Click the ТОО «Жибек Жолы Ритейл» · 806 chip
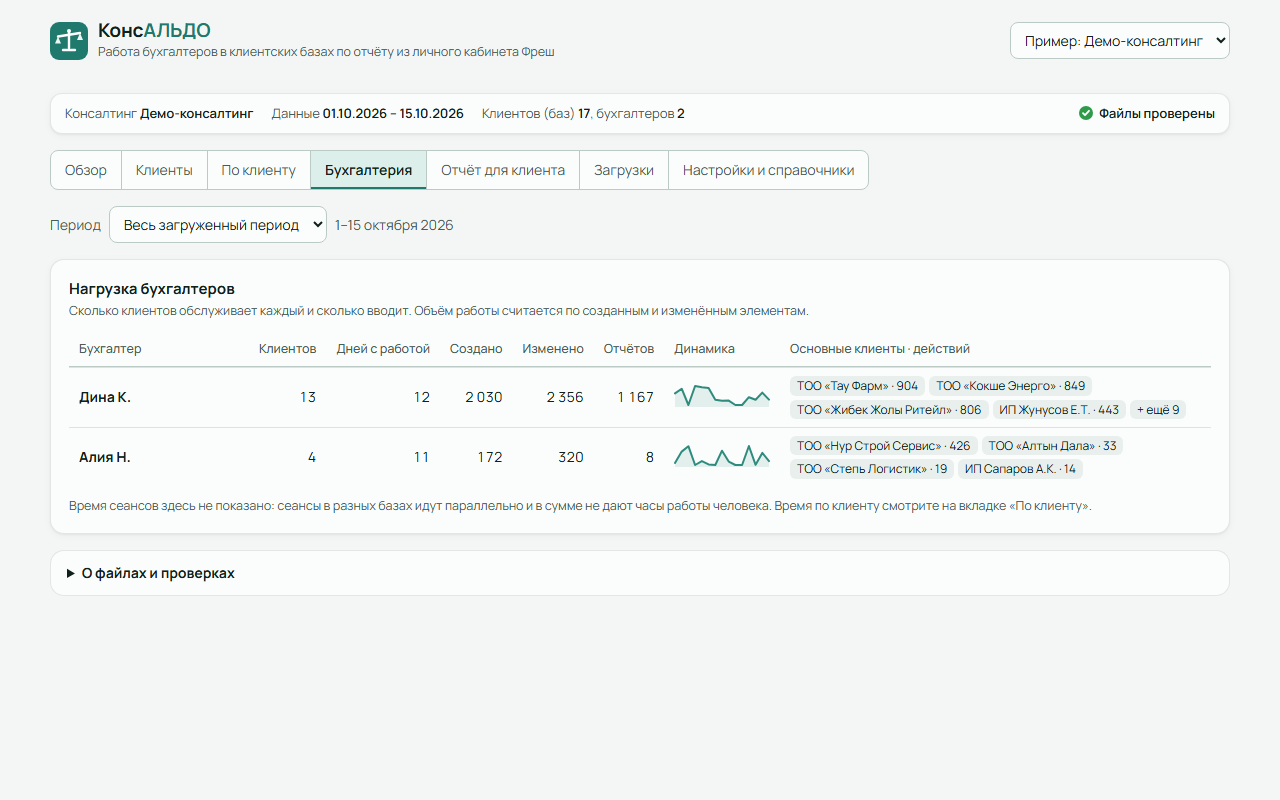1280x800 pixels. coord(889,410)
